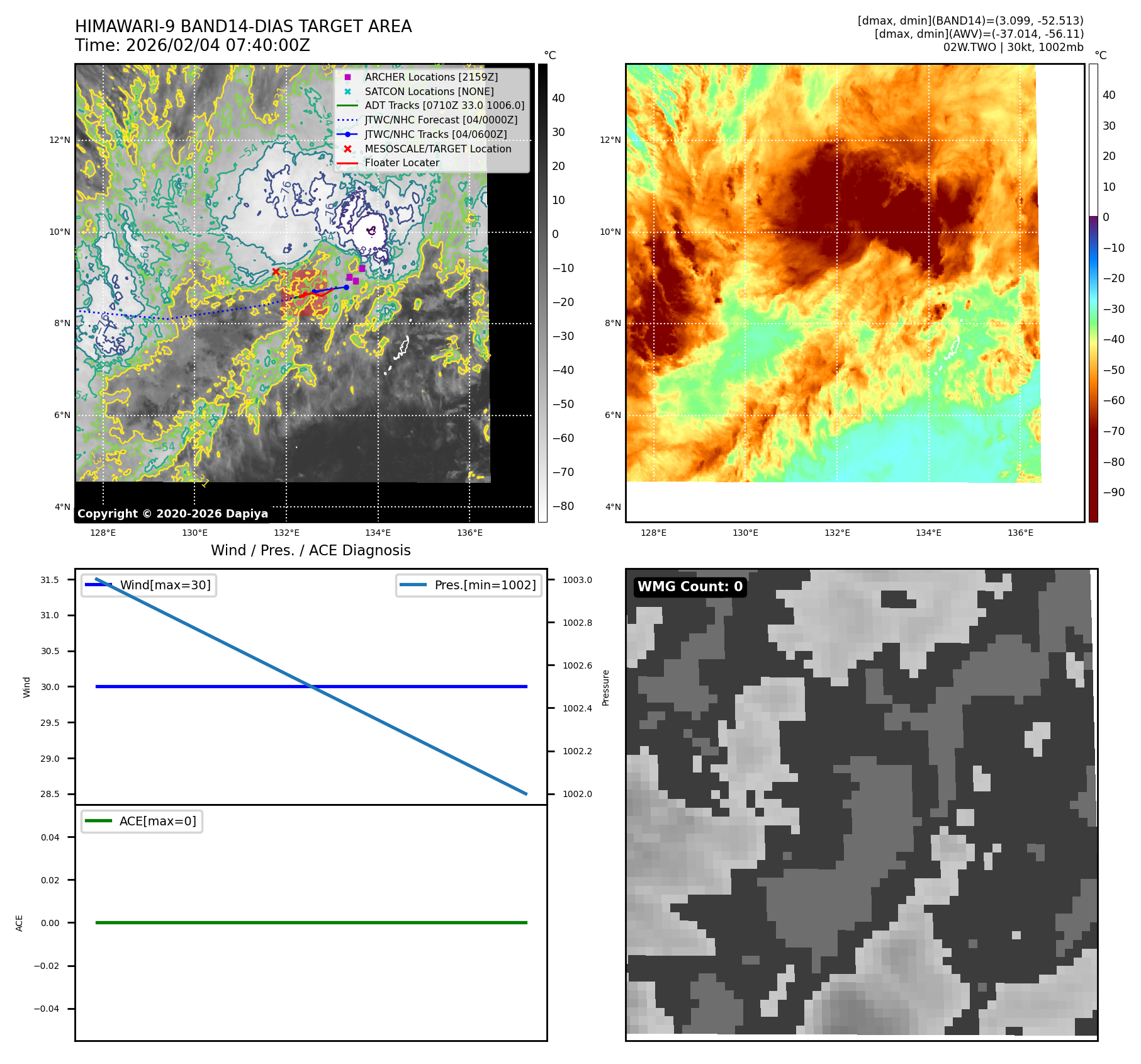The height and width of the screenshot is (1064, 1141).
Task: Click the WMG Count: 0 label
Action: [x=690, y=587]
